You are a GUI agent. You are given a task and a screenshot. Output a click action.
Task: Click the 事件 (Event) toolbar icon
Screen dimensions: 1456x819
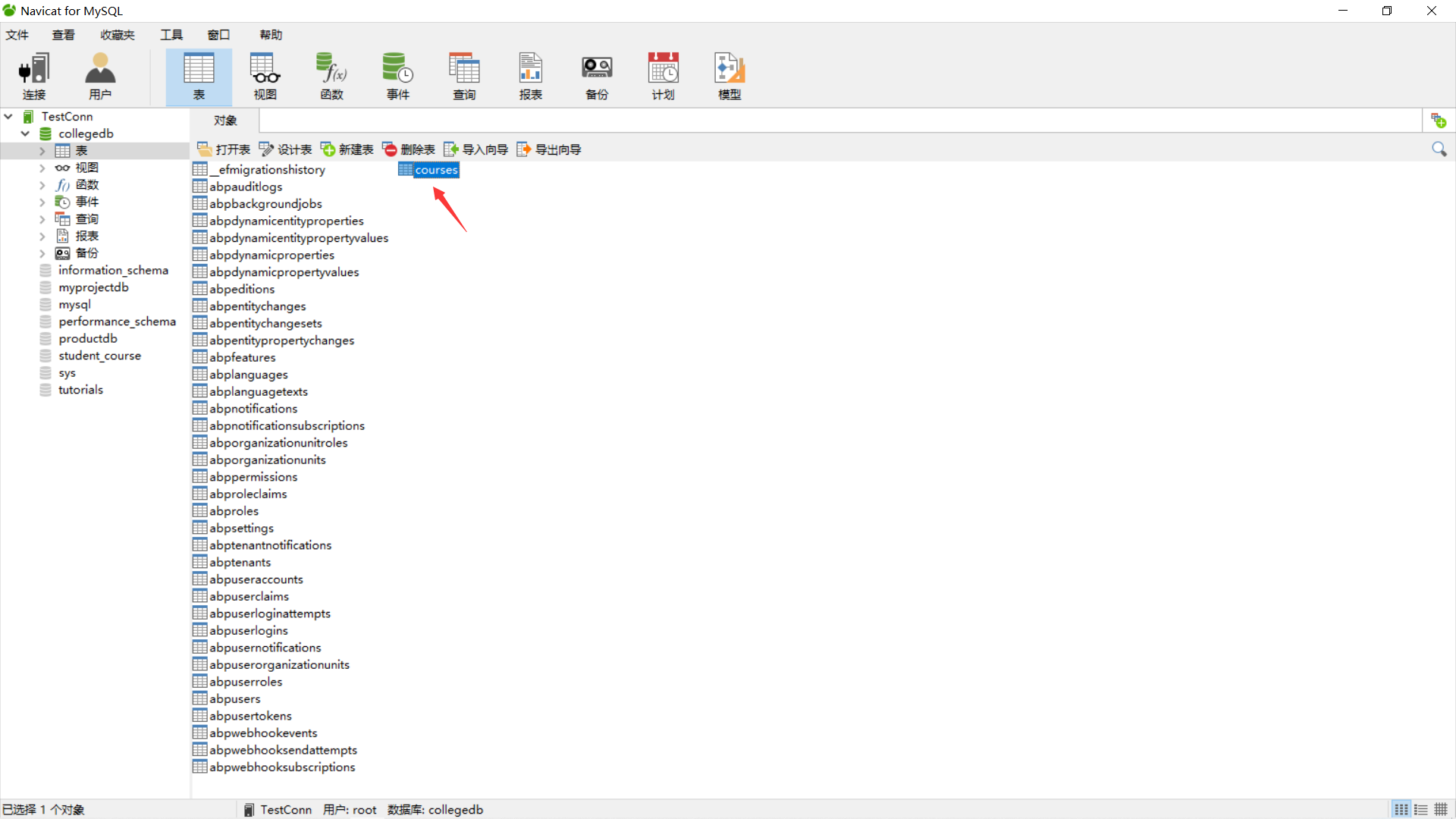pyautogui.click(x=397, y=76)
